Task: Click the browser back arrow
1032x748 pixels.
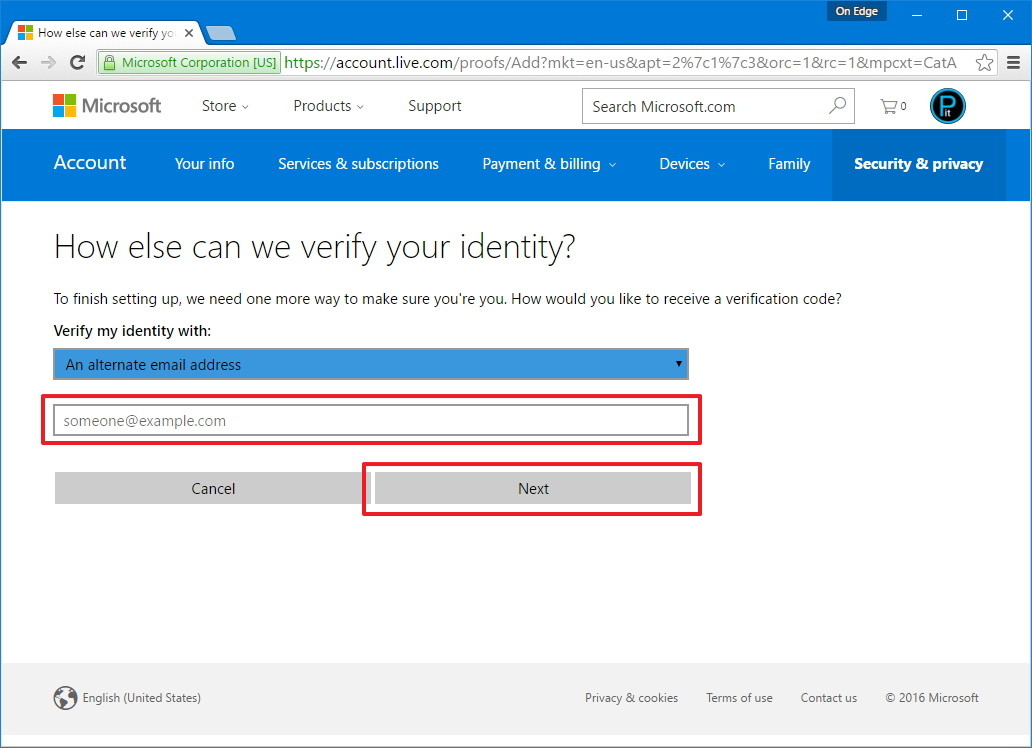Action: 19,63
